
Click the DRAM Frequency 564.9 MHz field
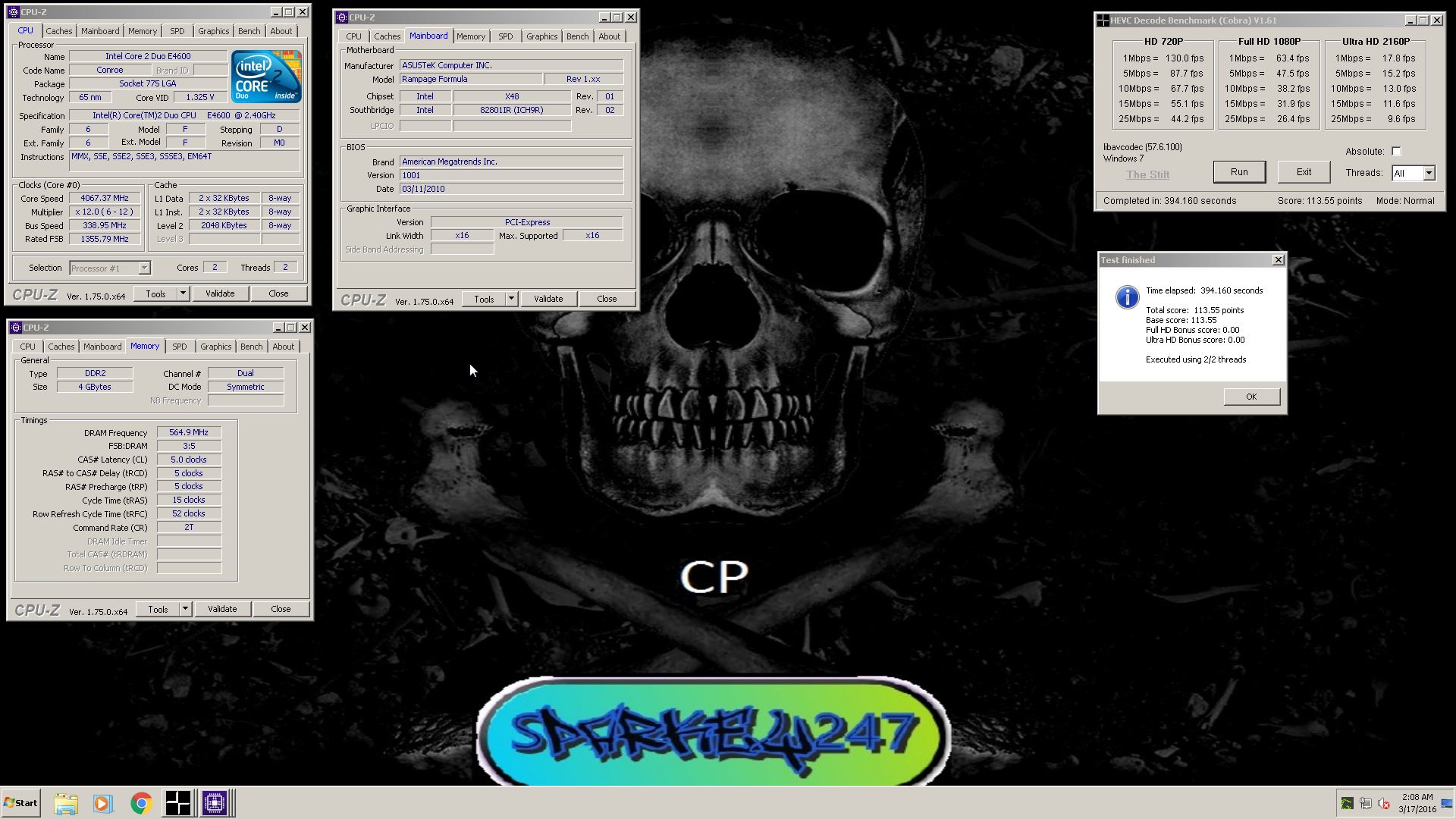189,432
